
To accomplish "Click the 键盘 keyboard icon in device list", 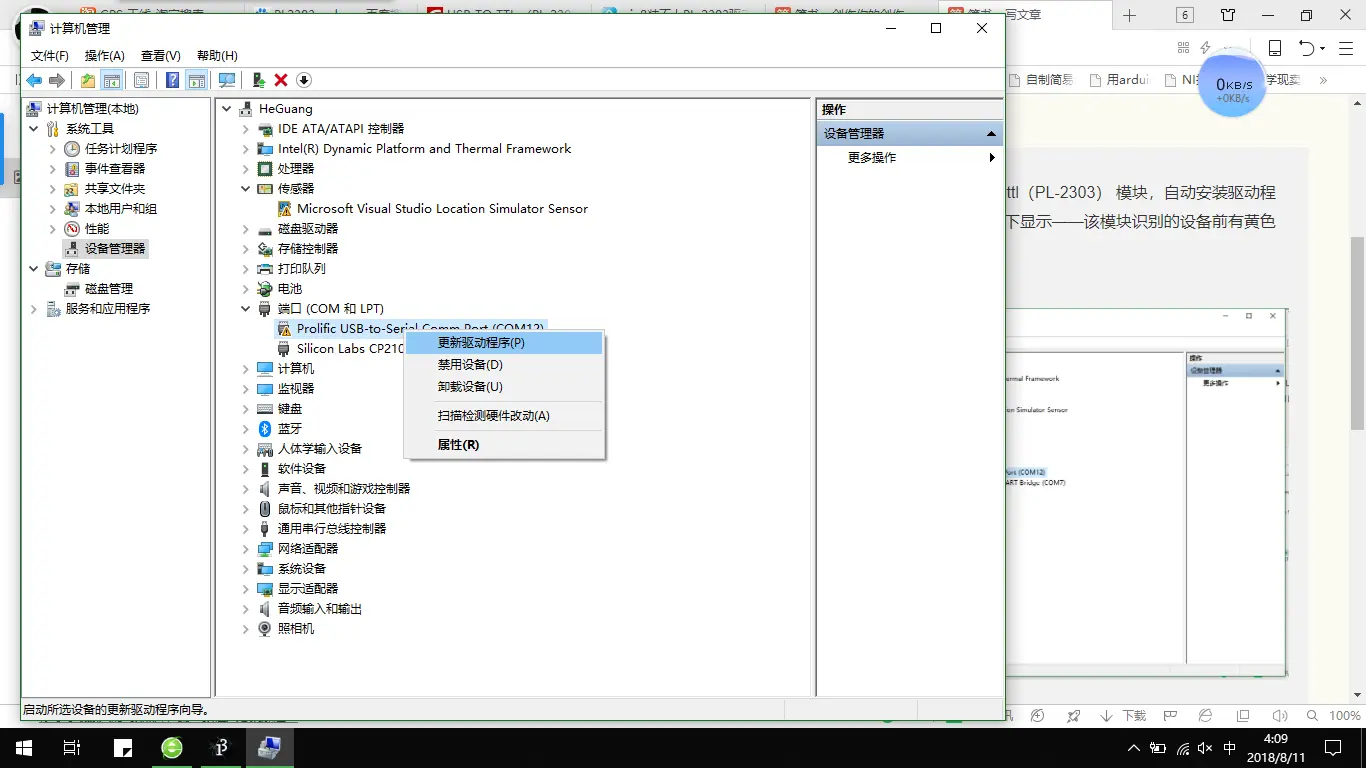I will (265, 408).
